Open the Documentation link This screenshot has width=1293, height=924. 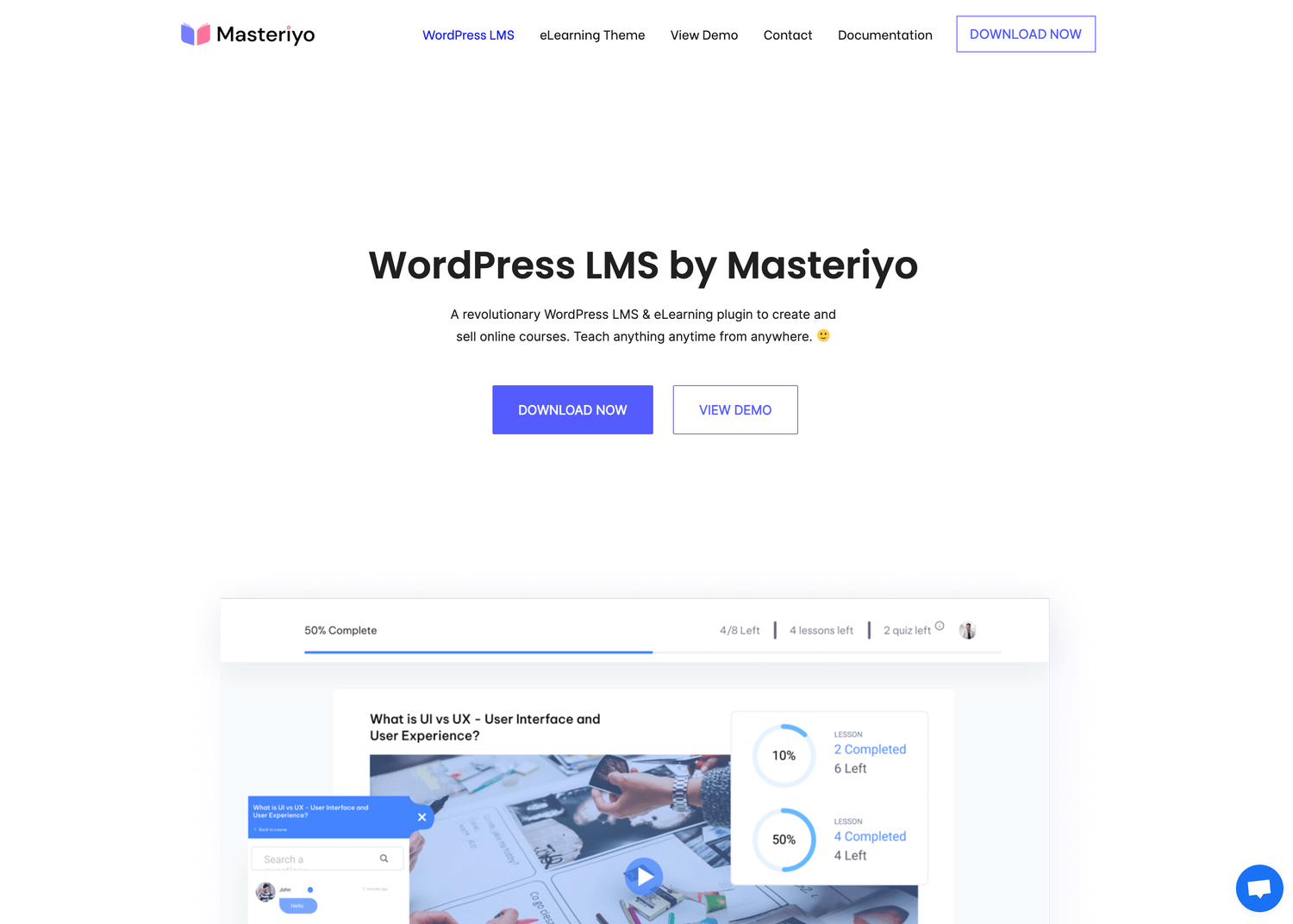click(885, 35)
